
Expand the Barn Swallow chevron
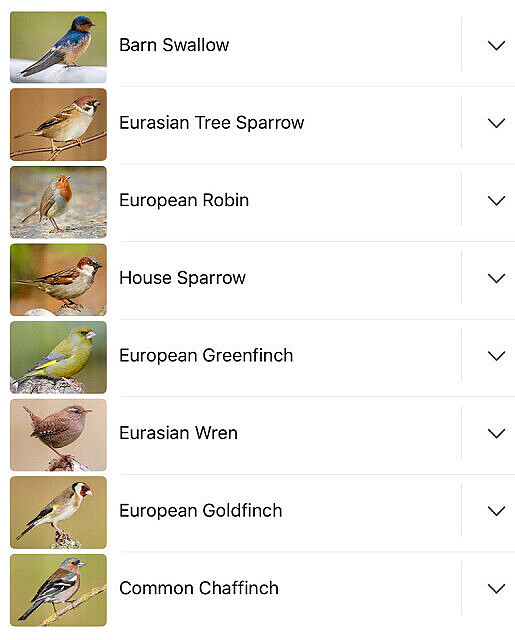pyautogui.click(x=496, y=45)
